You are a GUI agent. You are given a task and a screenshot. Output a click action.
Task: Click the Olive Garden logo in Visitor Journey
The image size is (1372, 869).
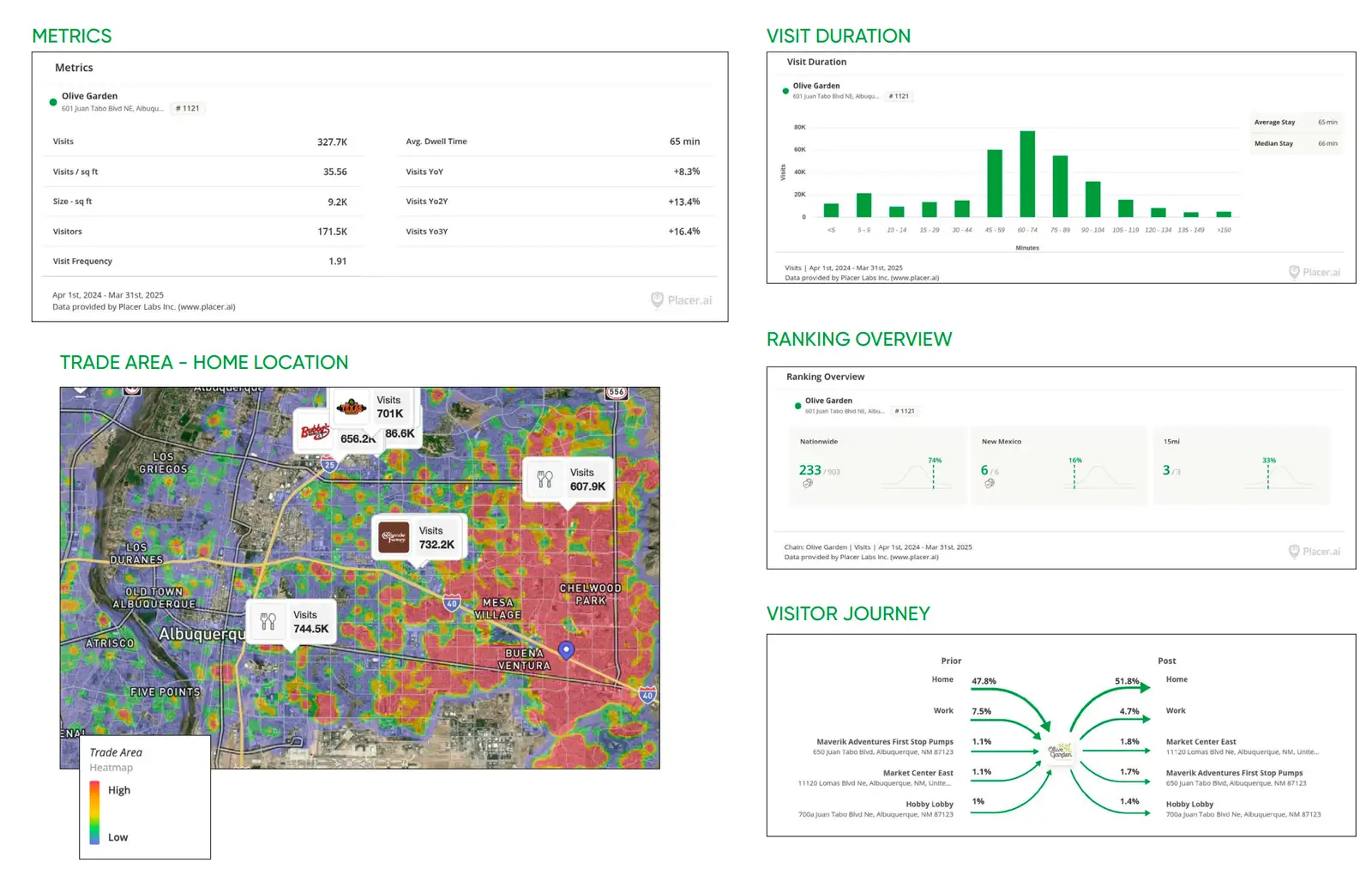[x=1061, y=751]
